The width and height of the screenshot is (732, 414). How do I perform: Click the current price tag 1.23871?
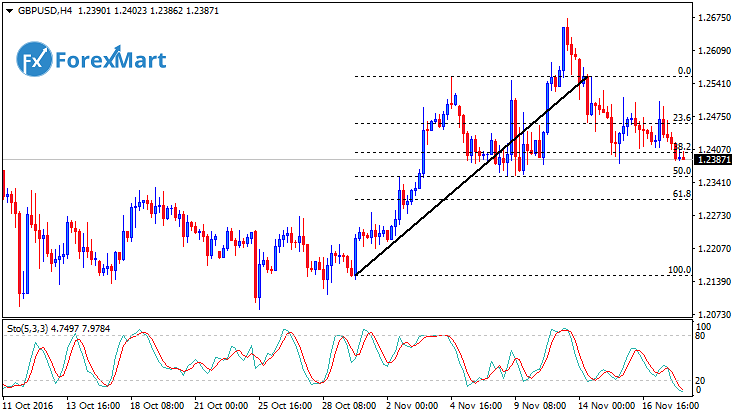[x=711, y=160]
